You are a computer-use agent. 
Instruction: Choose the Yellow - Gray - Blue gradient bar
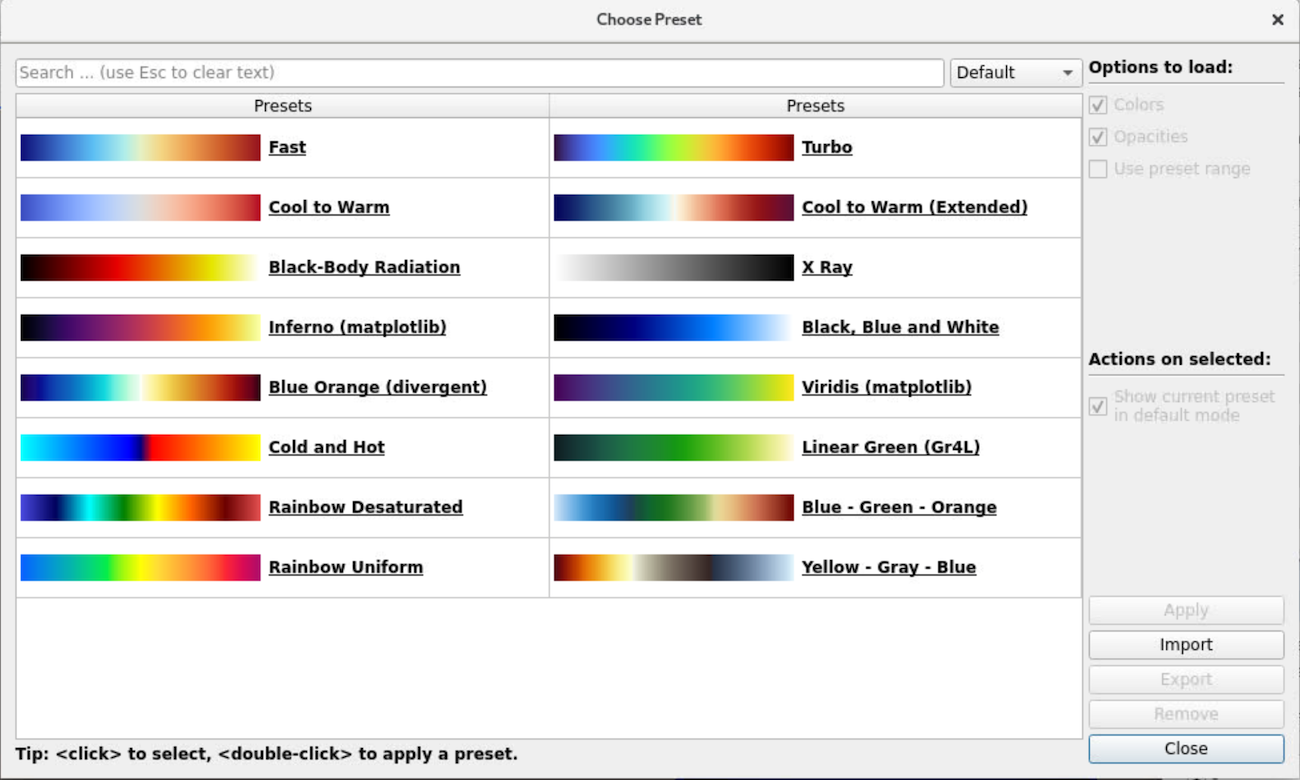coord(673,567)
